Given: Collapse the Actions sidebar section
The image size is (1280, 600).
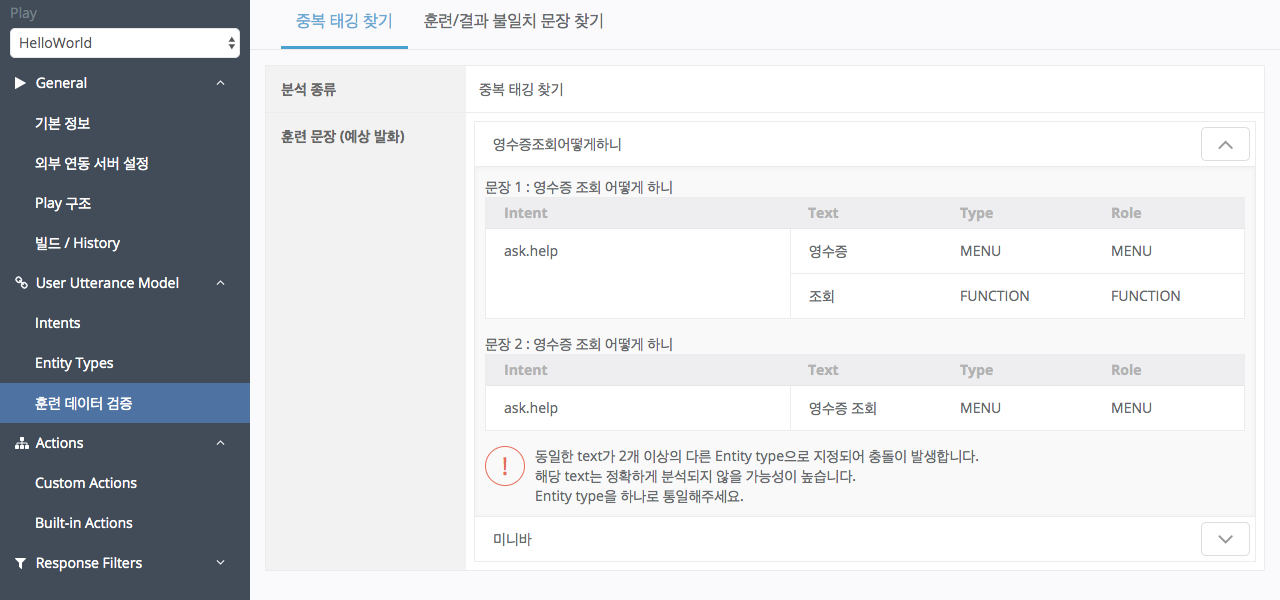Looking at the screenshot, I should coord(221,443).
